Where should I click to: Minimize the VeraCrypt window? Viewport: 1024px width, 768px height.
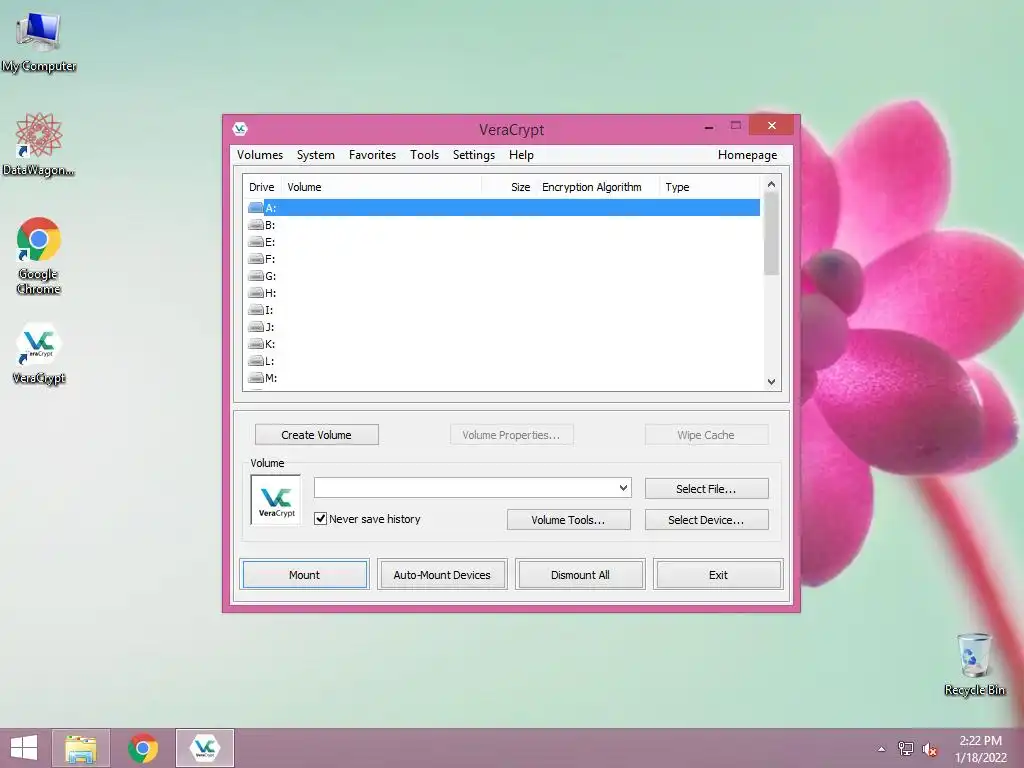(709, 126)
